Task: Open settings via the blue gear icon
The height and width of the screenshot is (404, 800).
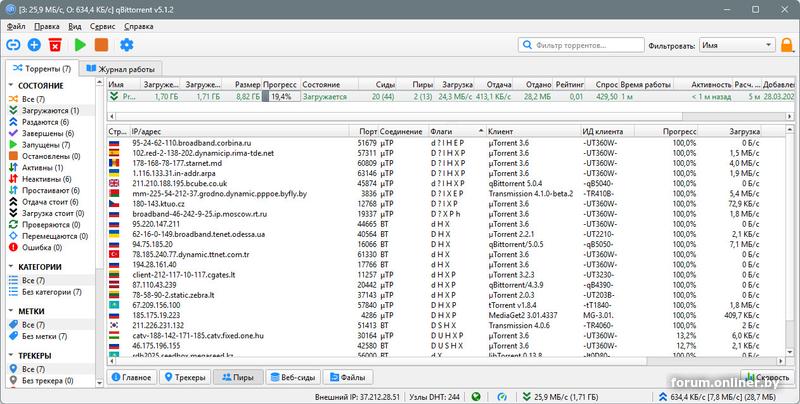Action: [x=126, y=45]
